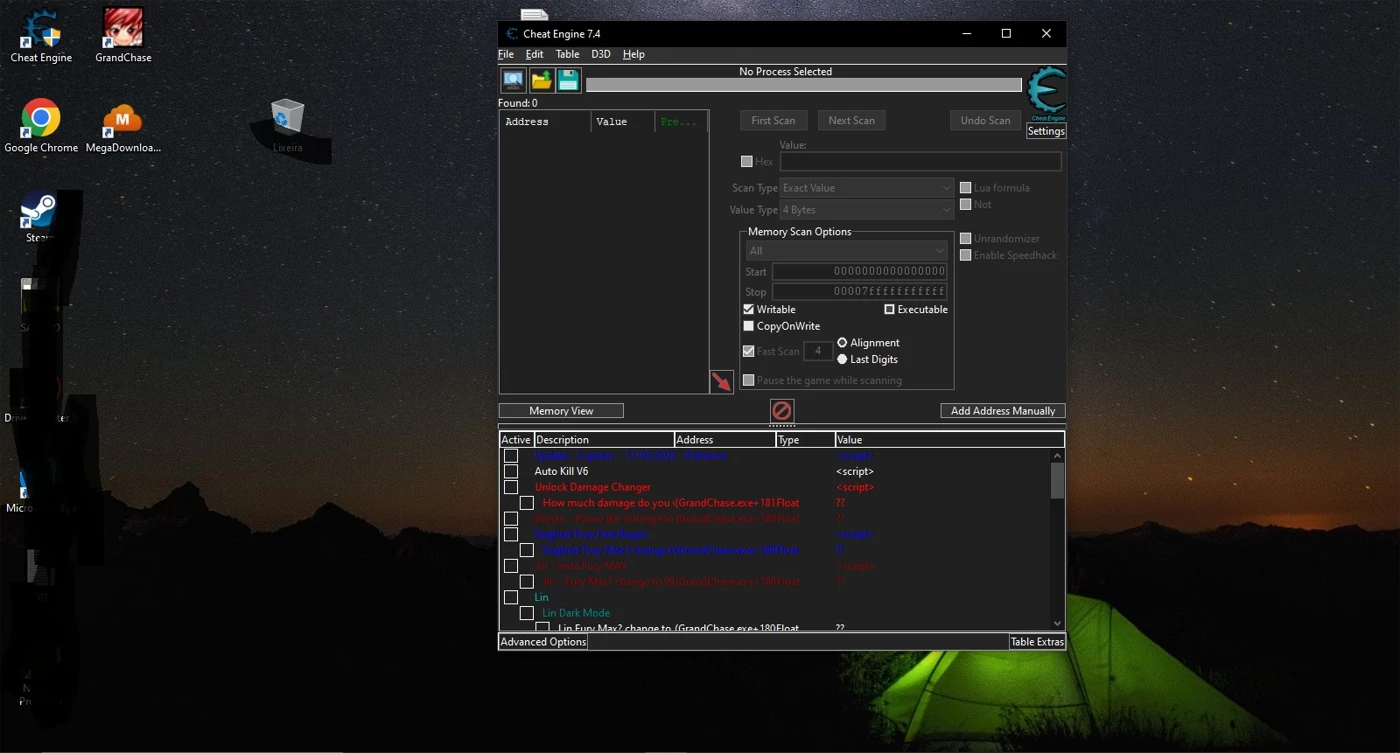The width and height of the screenshot is (1400, 753).
Task: Enable the Lua formula checkbox
Action: [965, 187]
